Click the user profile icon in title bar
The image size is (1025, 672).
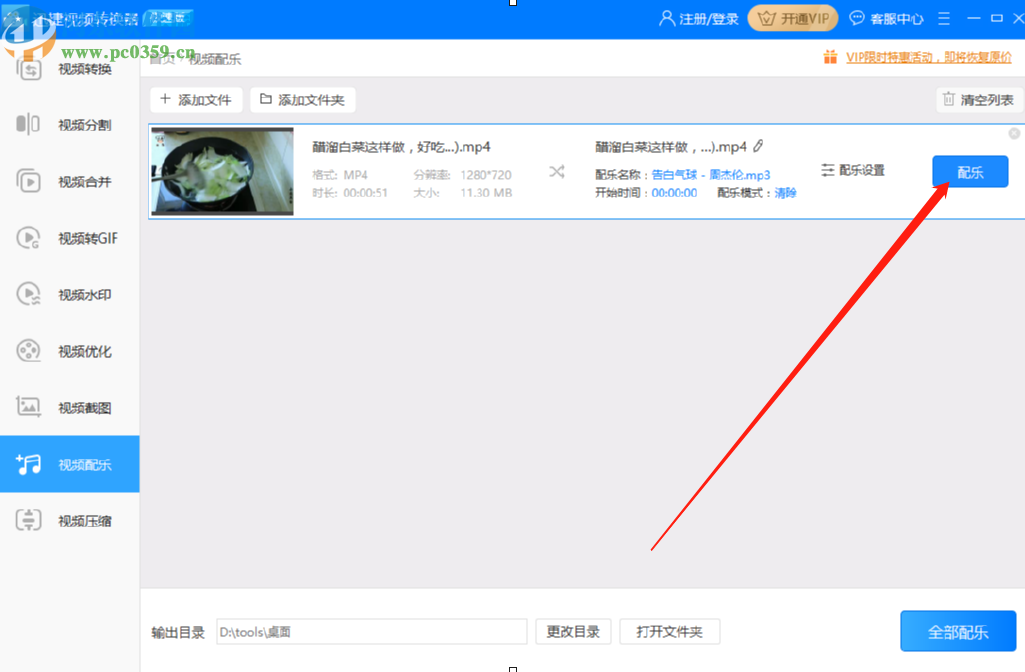pos(666,18)
